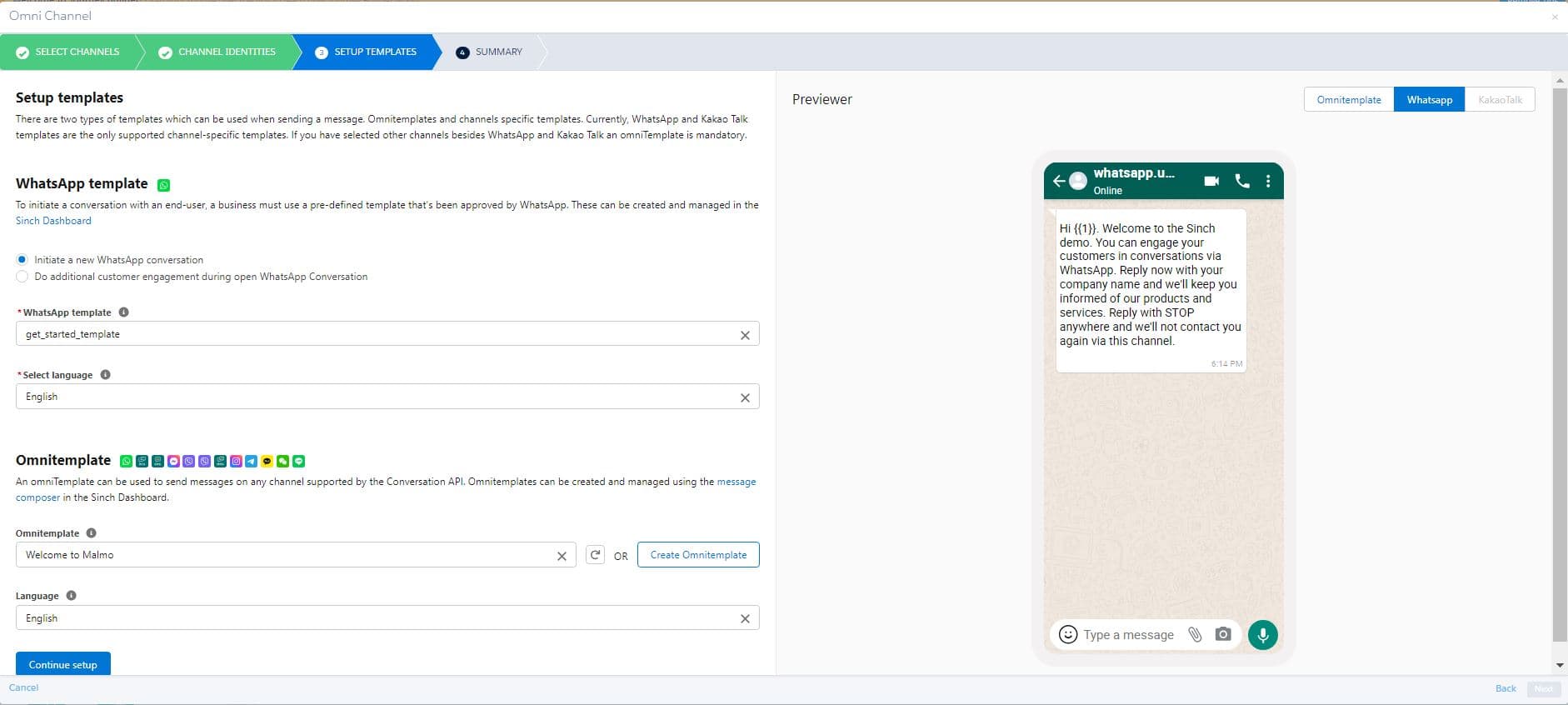
Task: Open the Select language dropdown
Action: point(387,397)
